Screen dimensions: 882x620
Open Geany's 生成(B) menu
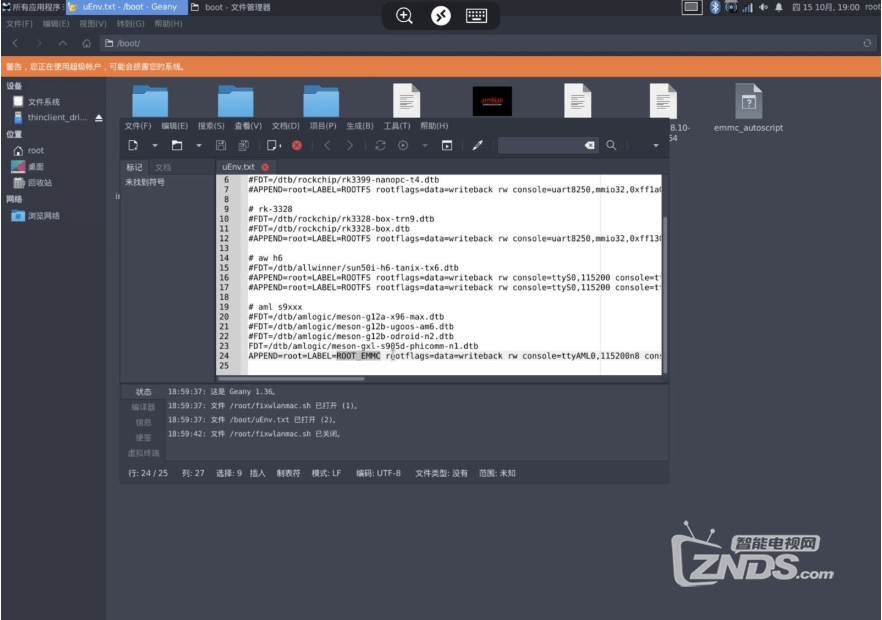360,126
